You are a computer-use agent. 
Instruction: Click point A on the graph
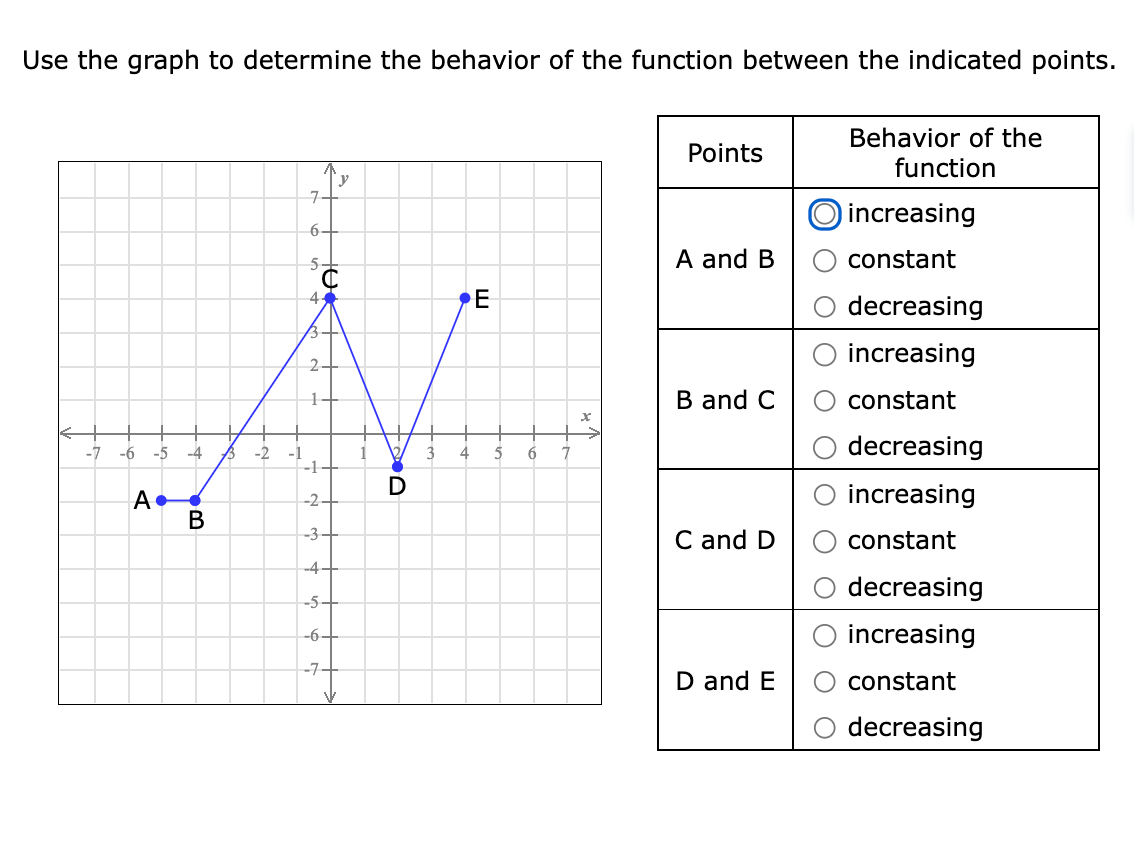click(160, 499)
